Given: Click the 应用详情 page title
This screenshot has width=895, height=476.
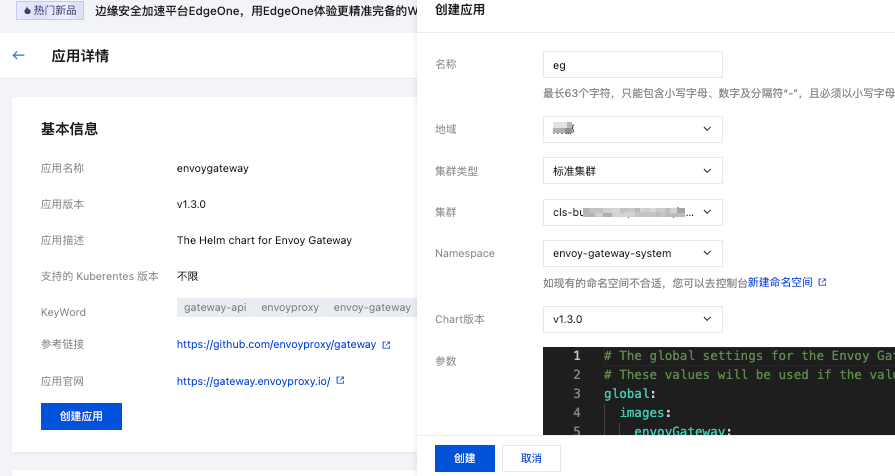Looking at the screenshot, I should click(80, 56).
